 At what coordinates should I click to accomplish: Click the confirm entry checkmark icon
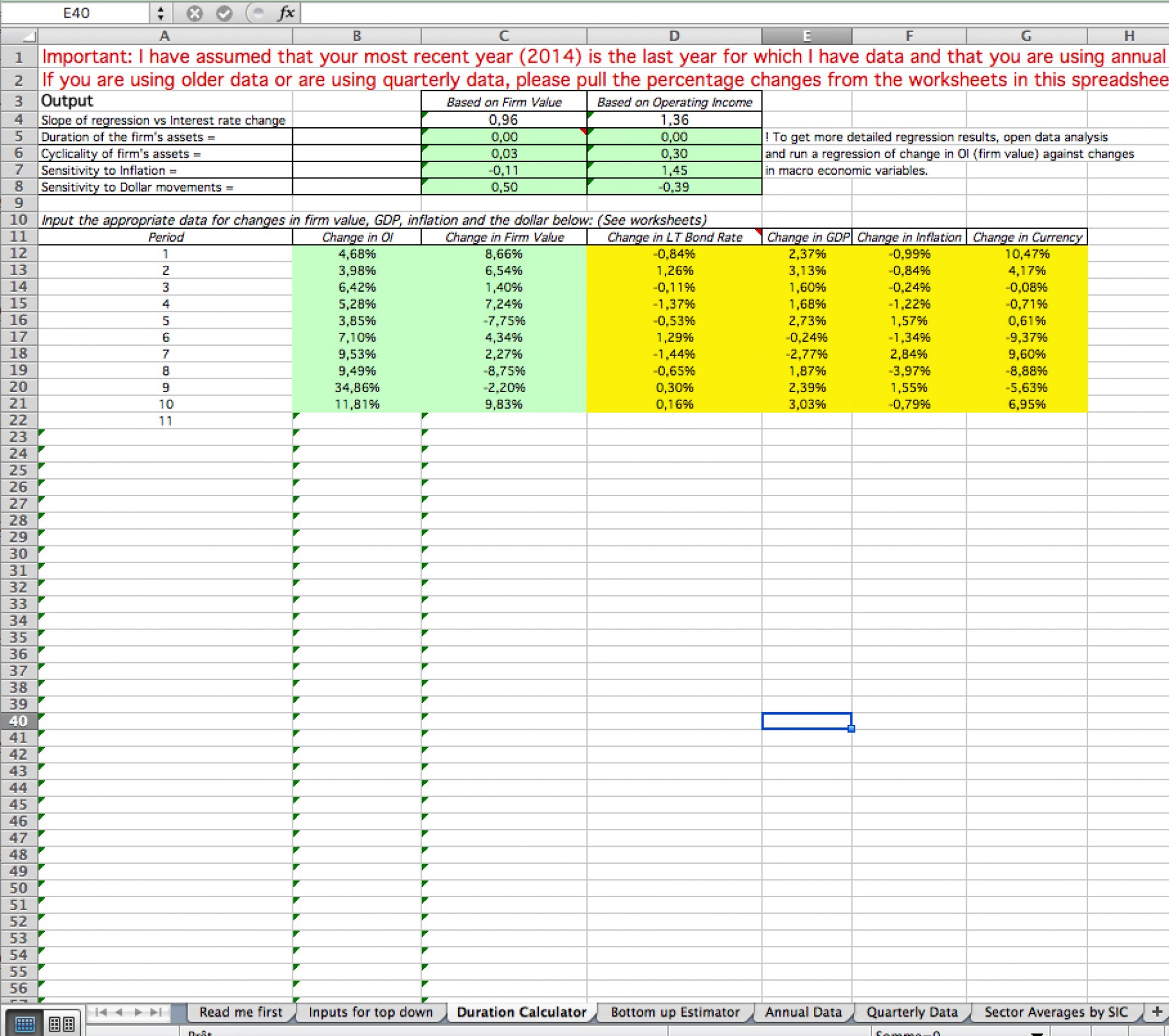coord(224,13)
